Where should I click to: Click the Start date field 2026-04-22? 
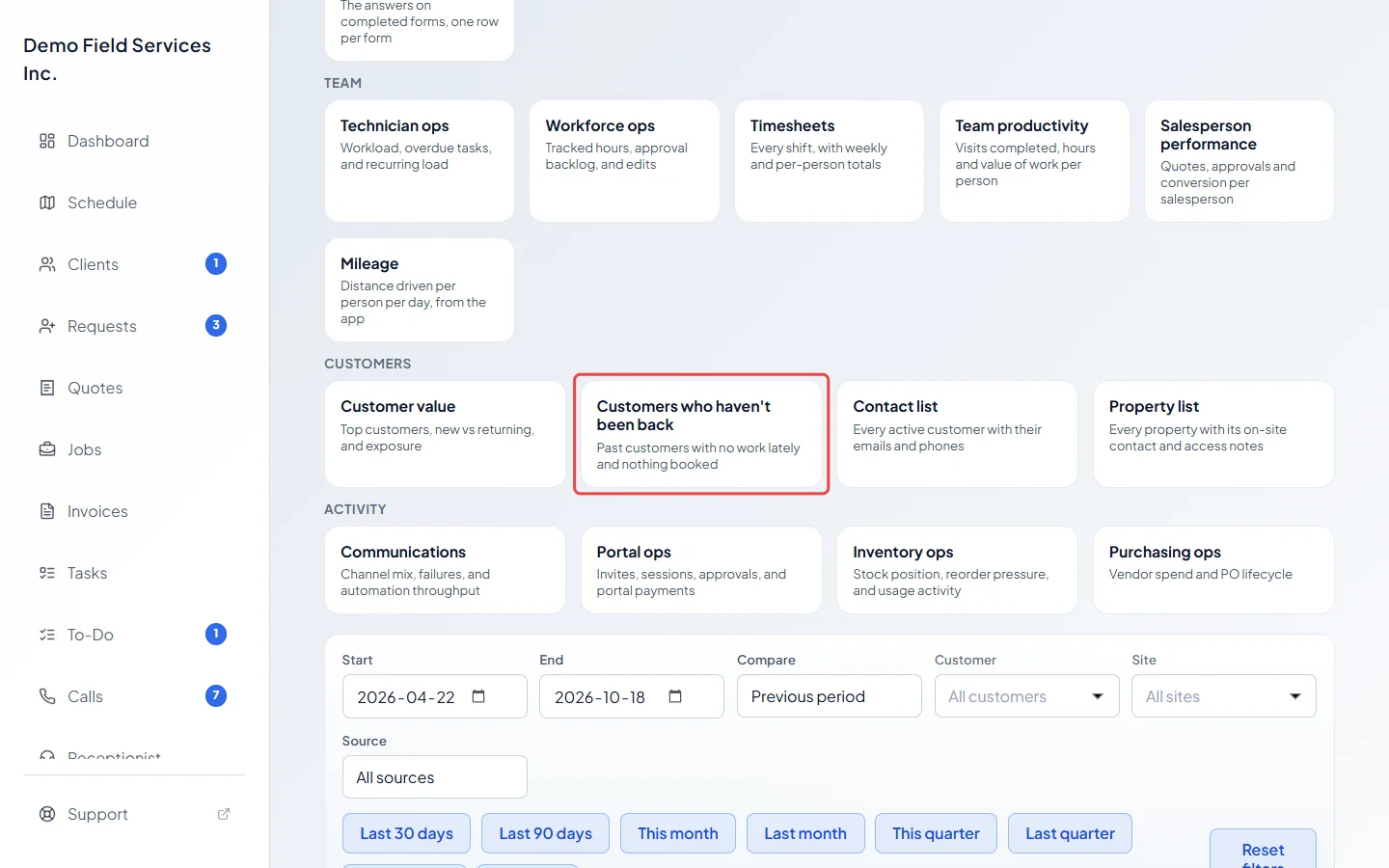(x=435, y=696)
